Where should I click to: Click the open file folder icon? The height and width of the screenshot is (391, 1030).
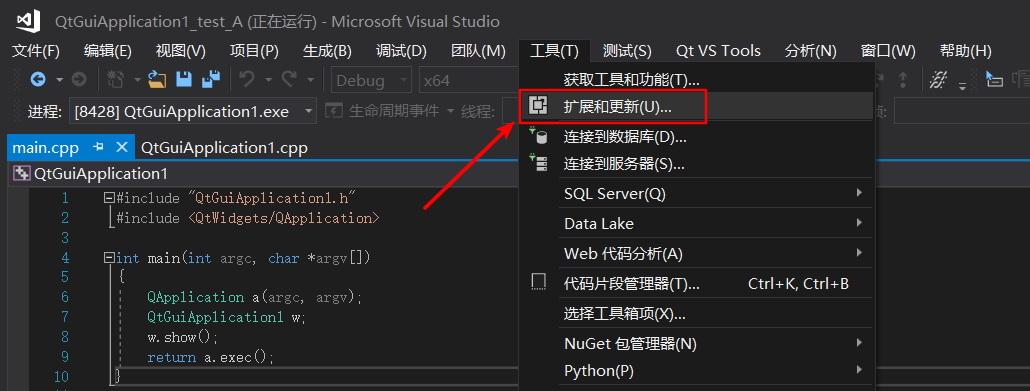pyautogui.click(x=157, y=80)
